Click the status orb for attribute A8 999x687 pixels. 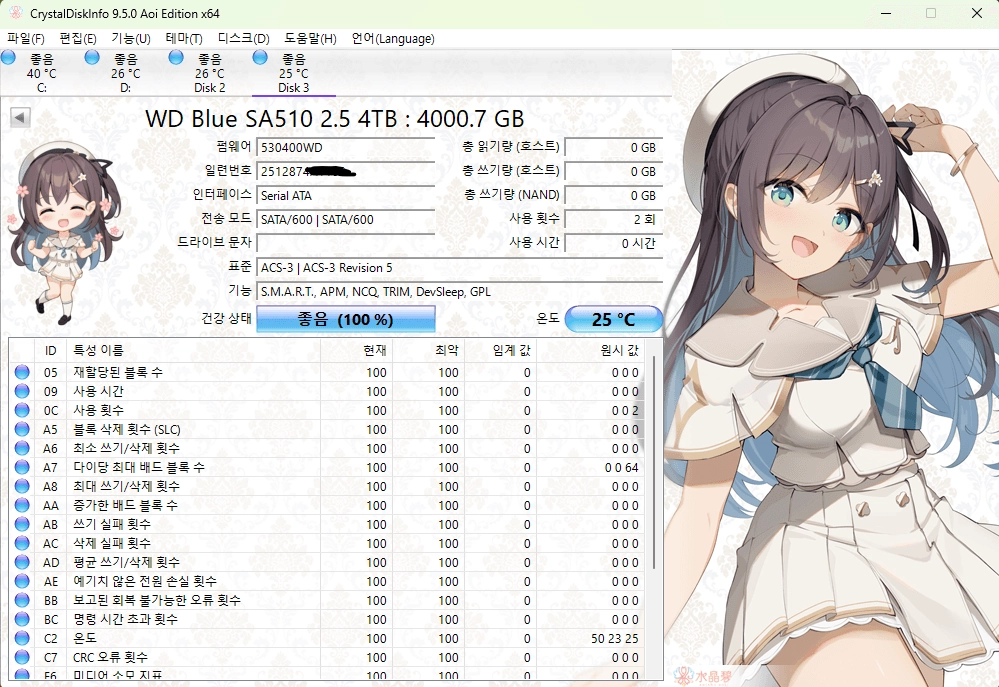tap(22, 486)
